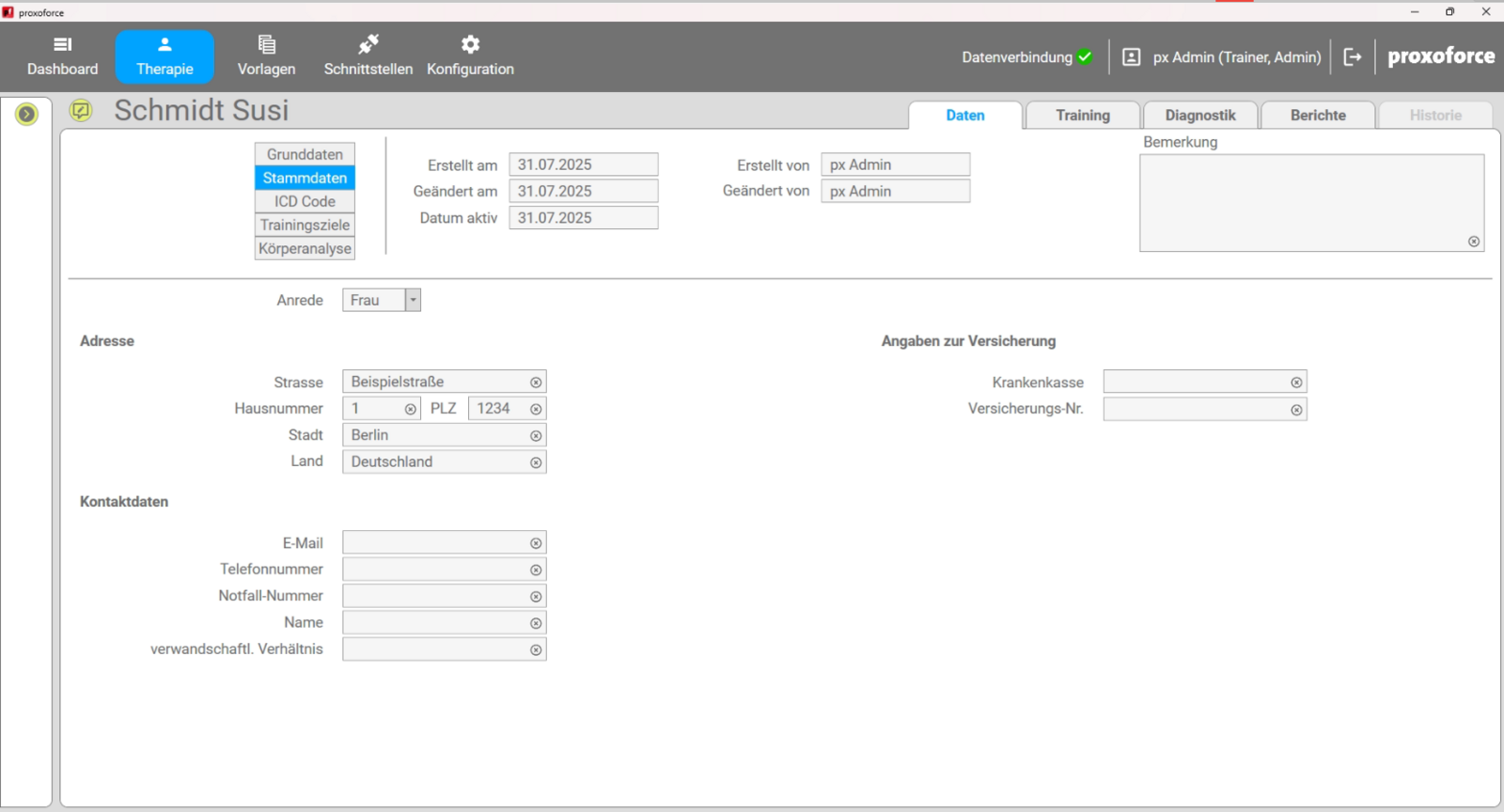
Task: Open the Vorlagen templates section
Action: coord(266,56)
